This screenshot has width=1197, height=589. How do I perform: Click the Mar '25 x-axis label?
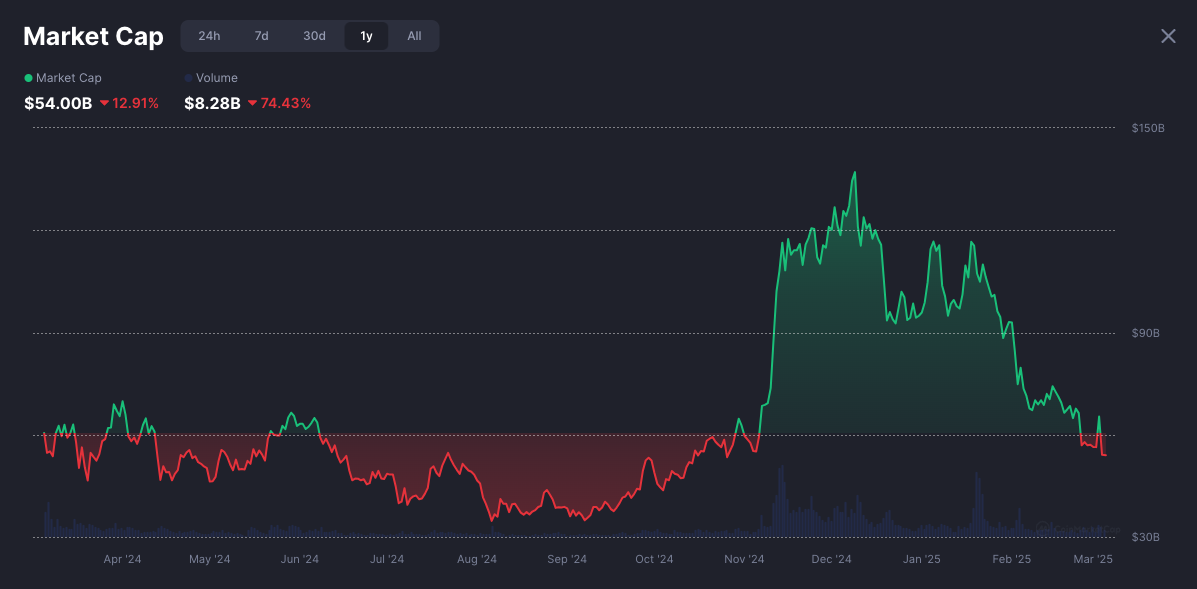point(1092,559)
